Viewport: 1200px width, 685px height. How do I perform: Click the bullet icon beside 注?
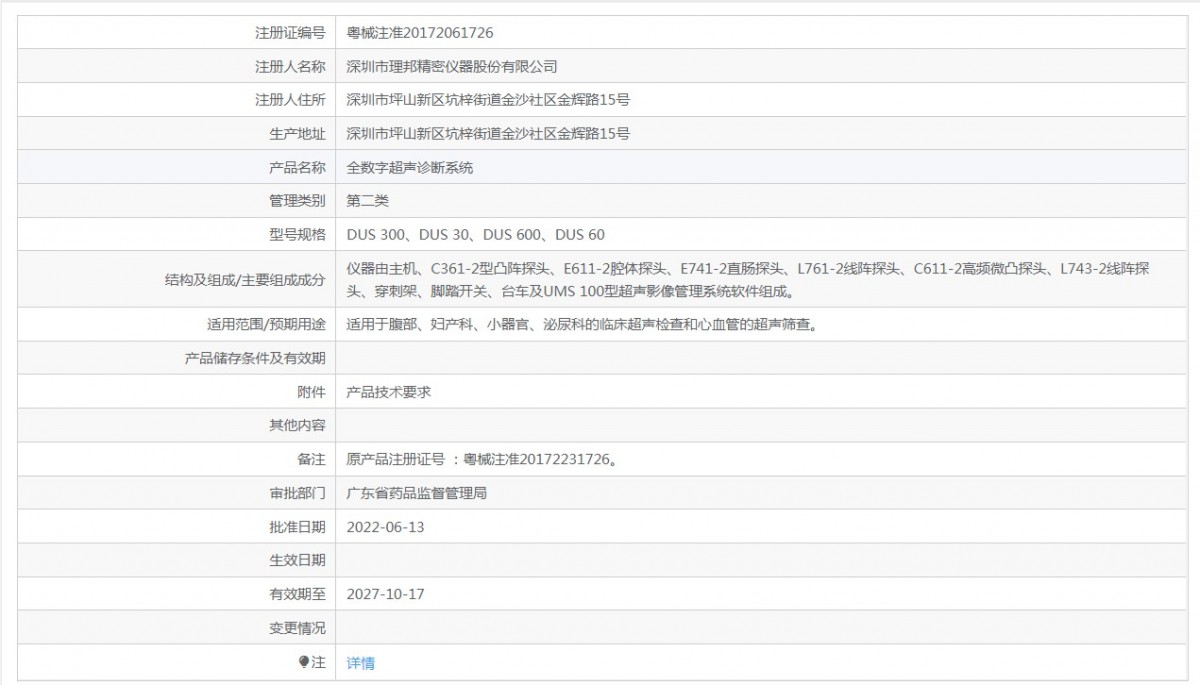point(304,662)
